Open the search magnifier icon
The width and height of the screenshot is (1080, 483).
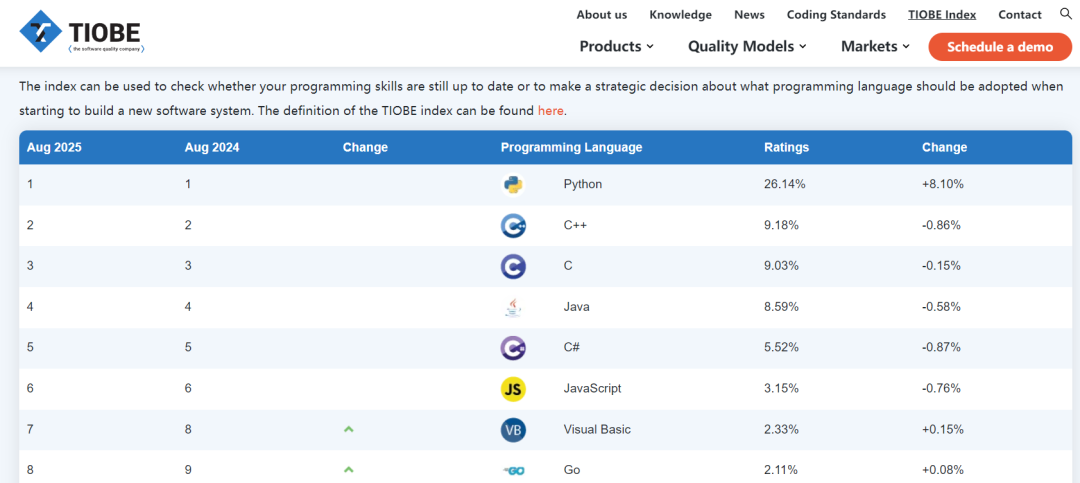click(x=1065, y=14)
